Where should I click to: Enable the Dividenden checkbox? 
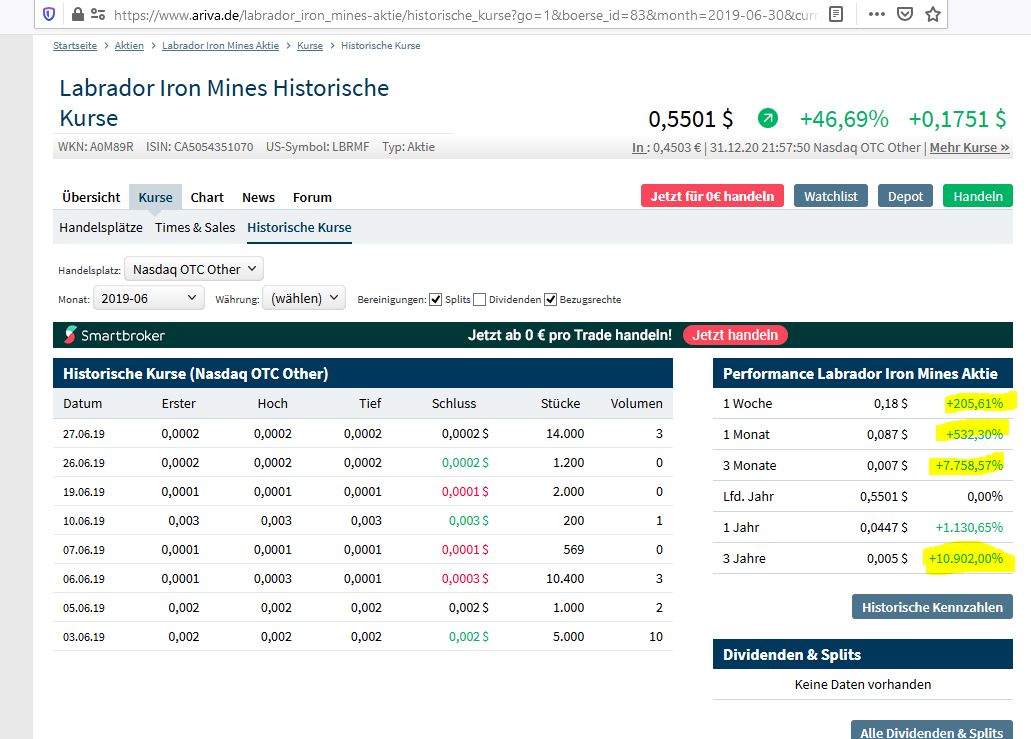point(477,297)
